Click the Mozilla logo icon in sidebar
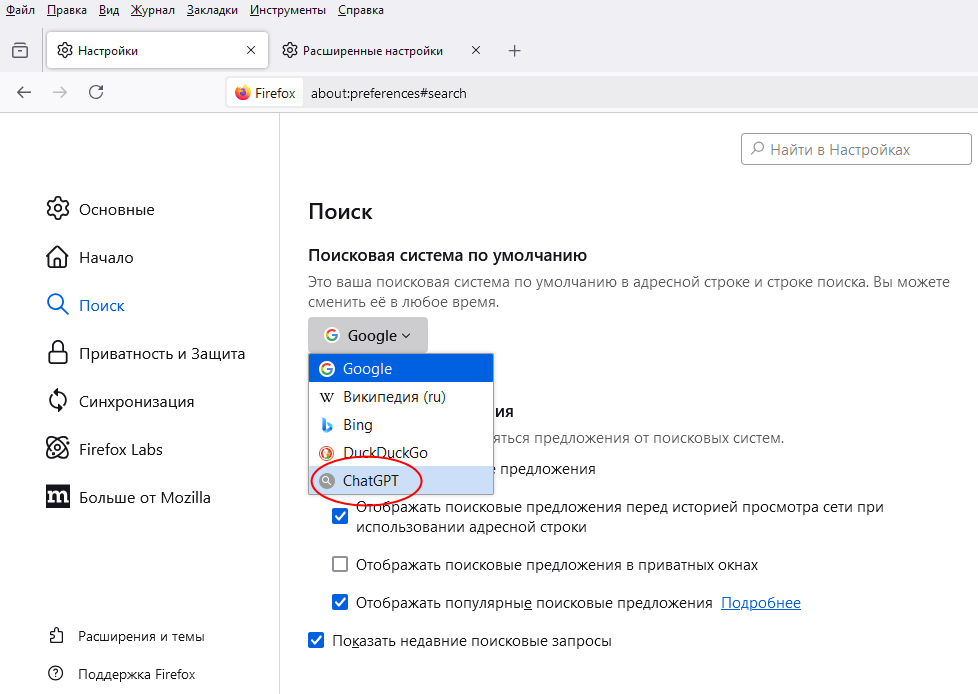Image resolution: width=978 pixels, height=694 pixels. coord(58,496)
